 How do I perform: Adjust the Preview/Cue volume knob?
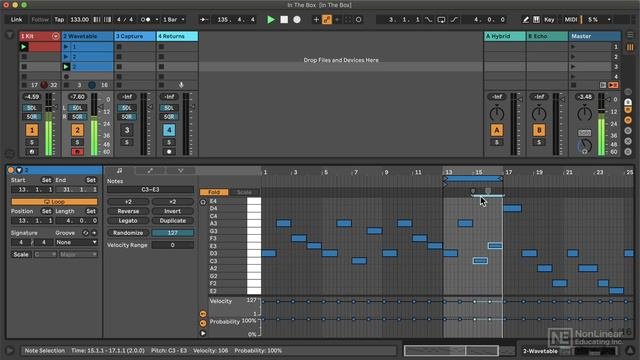tap(584, 146)
